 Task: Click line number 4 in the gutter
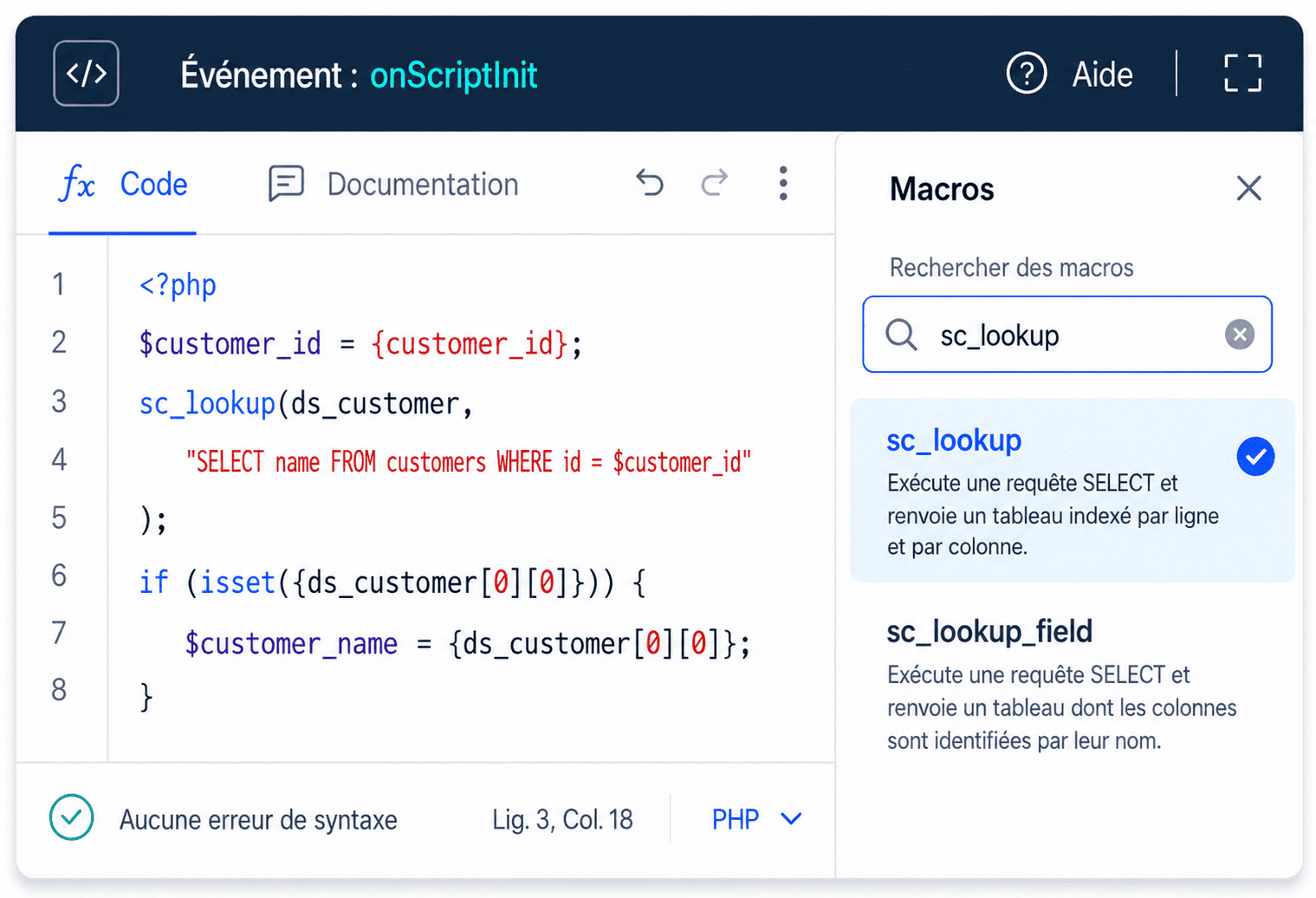[x=59, y=459]
